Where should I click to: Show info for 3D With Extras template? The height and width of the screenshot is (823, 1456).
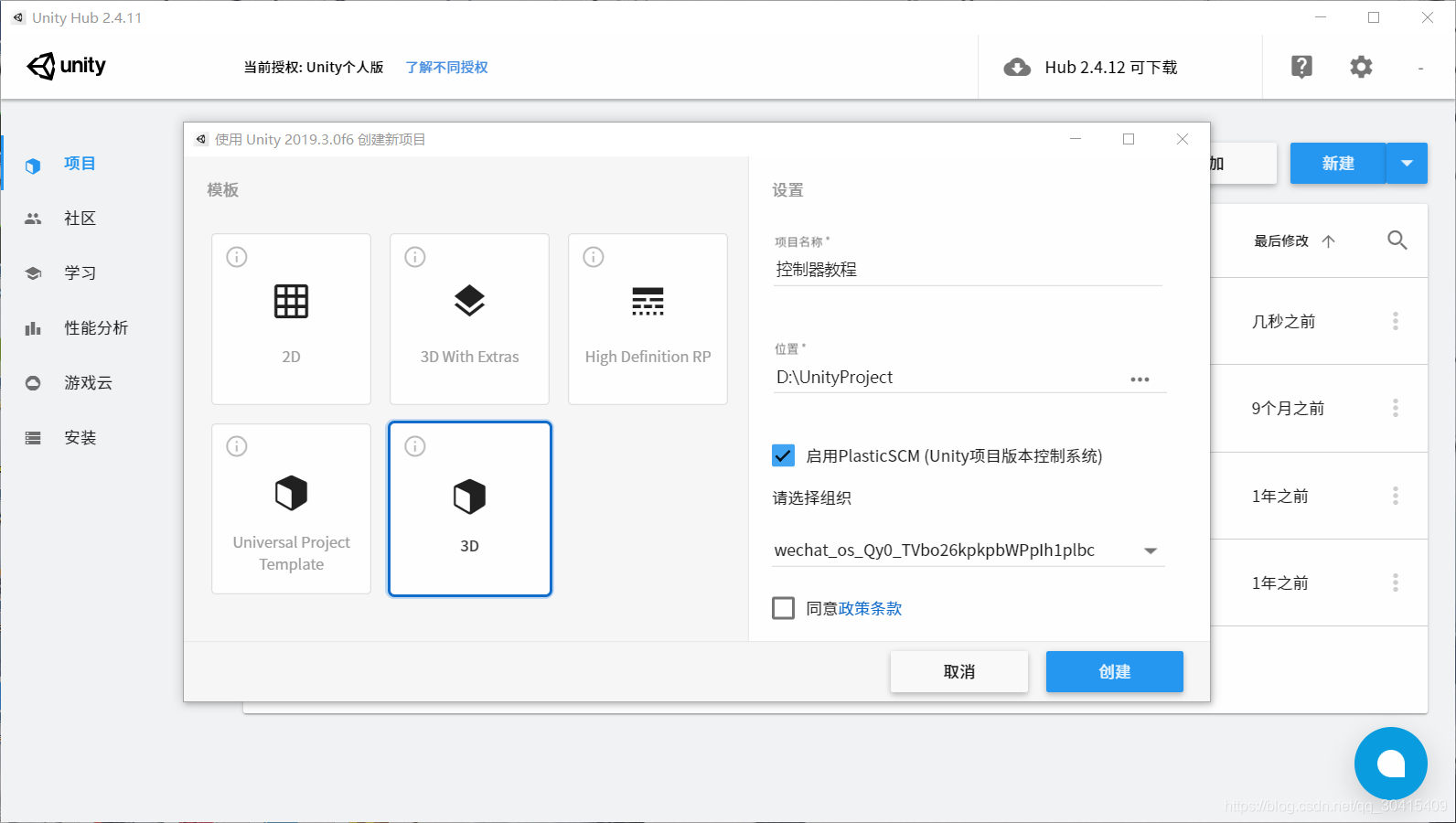(415, 257)
